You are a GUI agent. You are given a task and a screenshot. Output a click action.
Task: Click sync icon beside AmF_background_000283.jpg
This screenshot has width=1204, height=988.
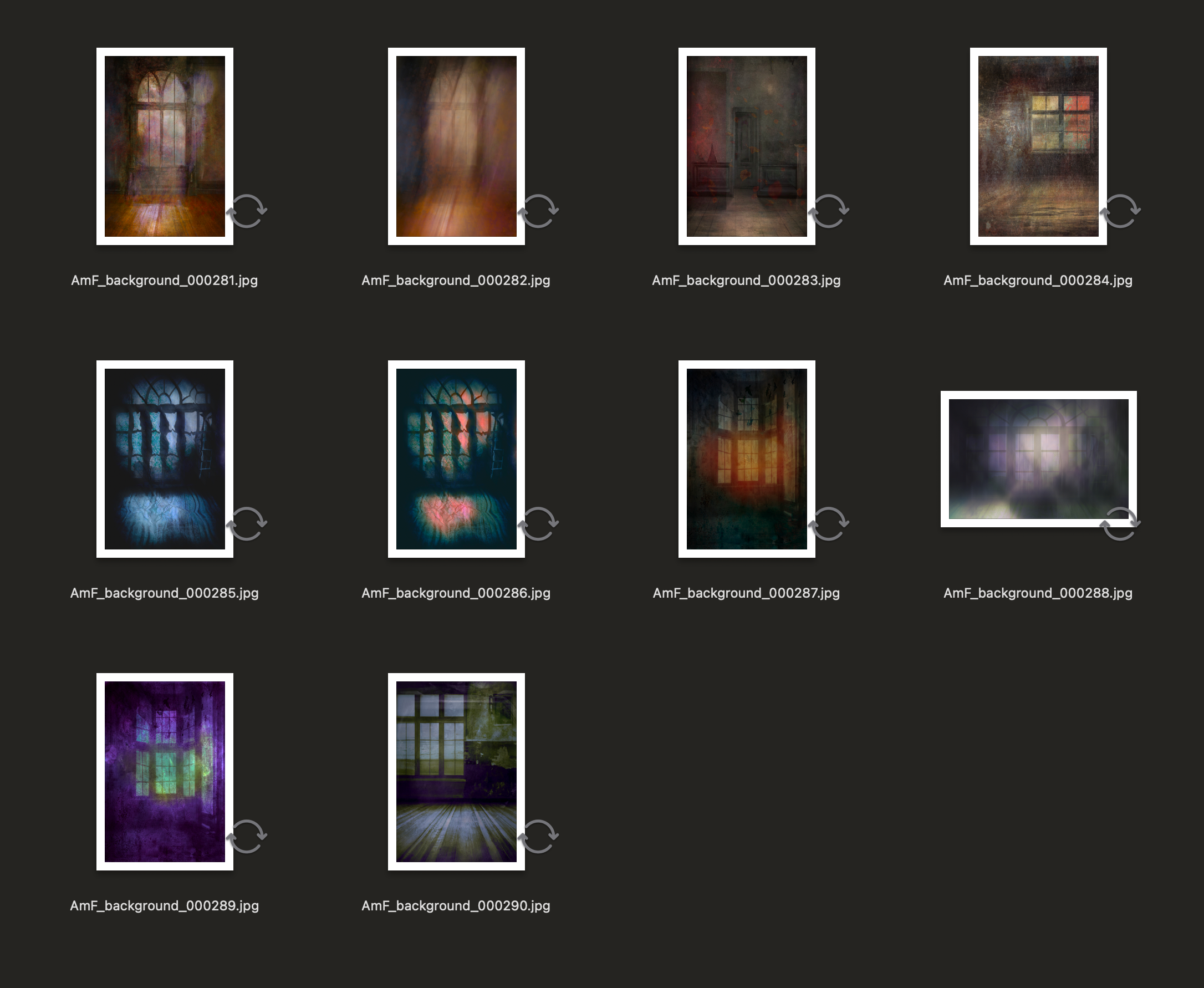830,211
